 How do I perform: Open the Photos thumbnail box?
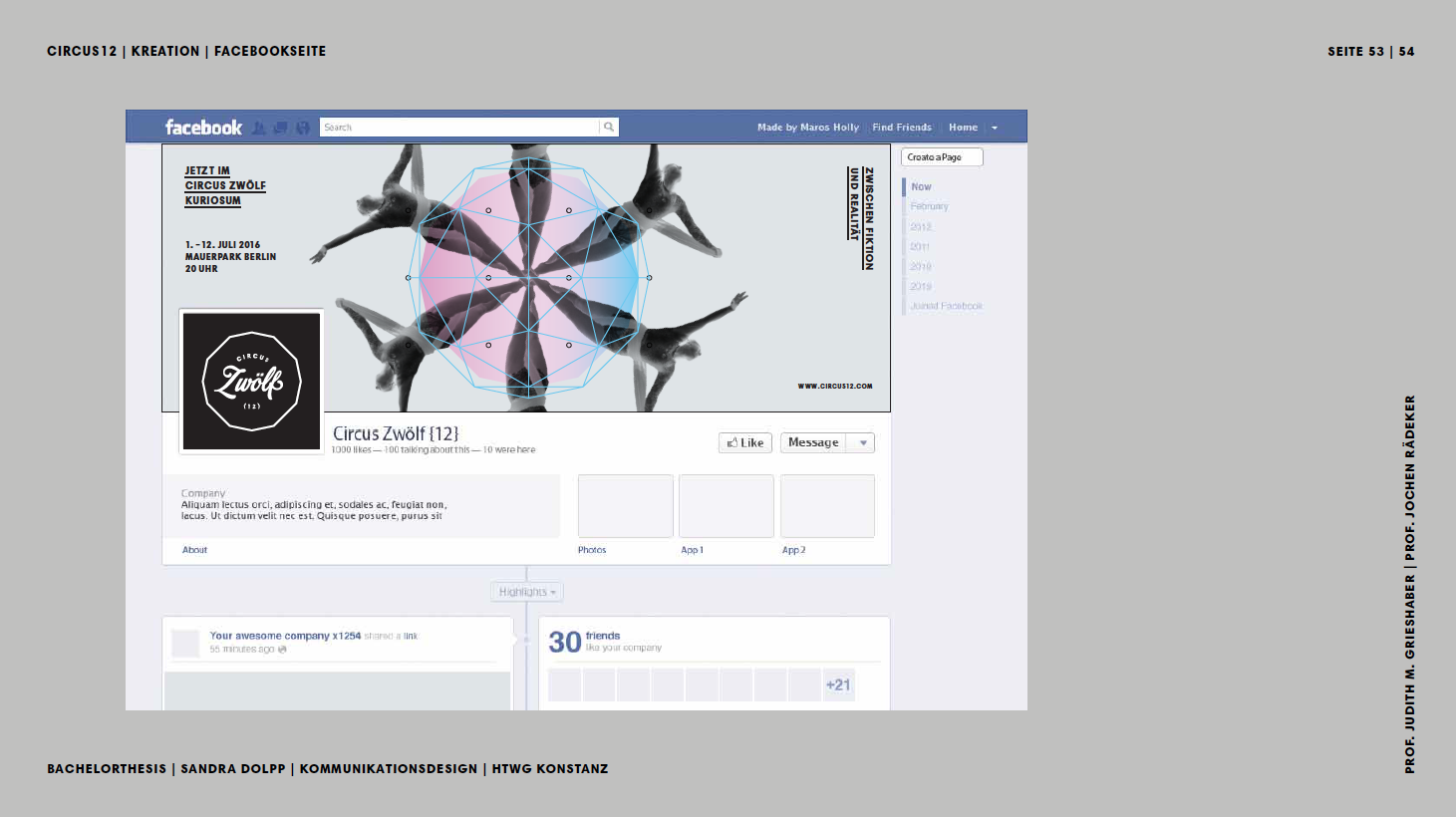626,506
